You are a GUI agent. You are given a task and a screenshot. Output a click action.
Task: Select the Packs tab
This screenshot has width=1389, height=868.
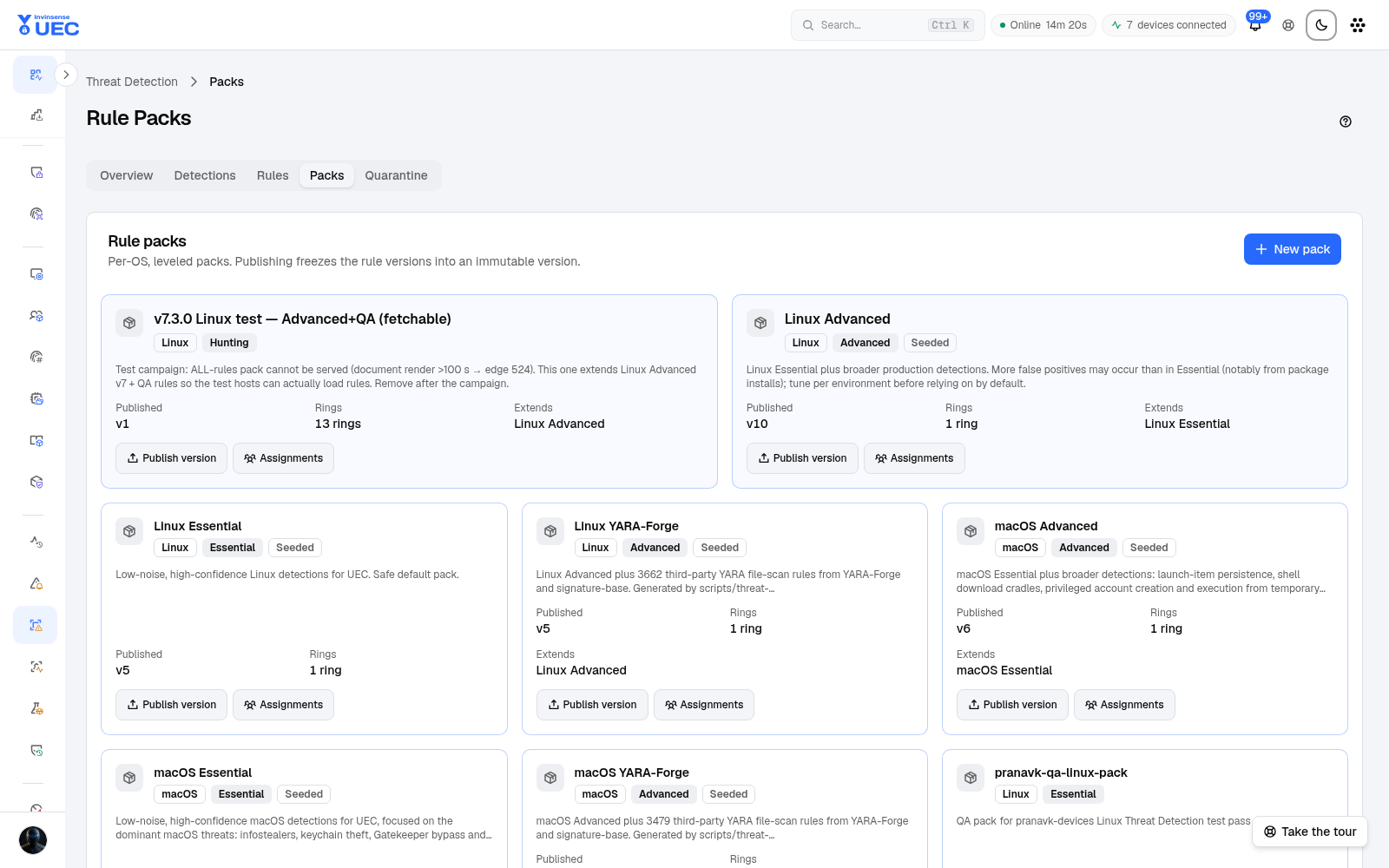click(326, 175)
